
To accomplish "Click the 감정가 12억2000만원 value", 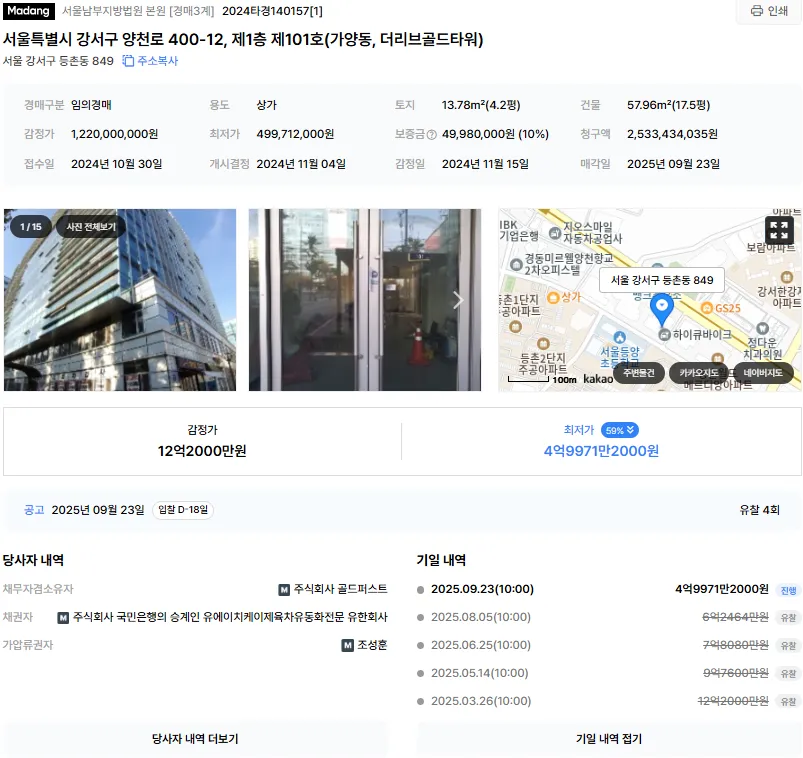I will tap(202, 451).
